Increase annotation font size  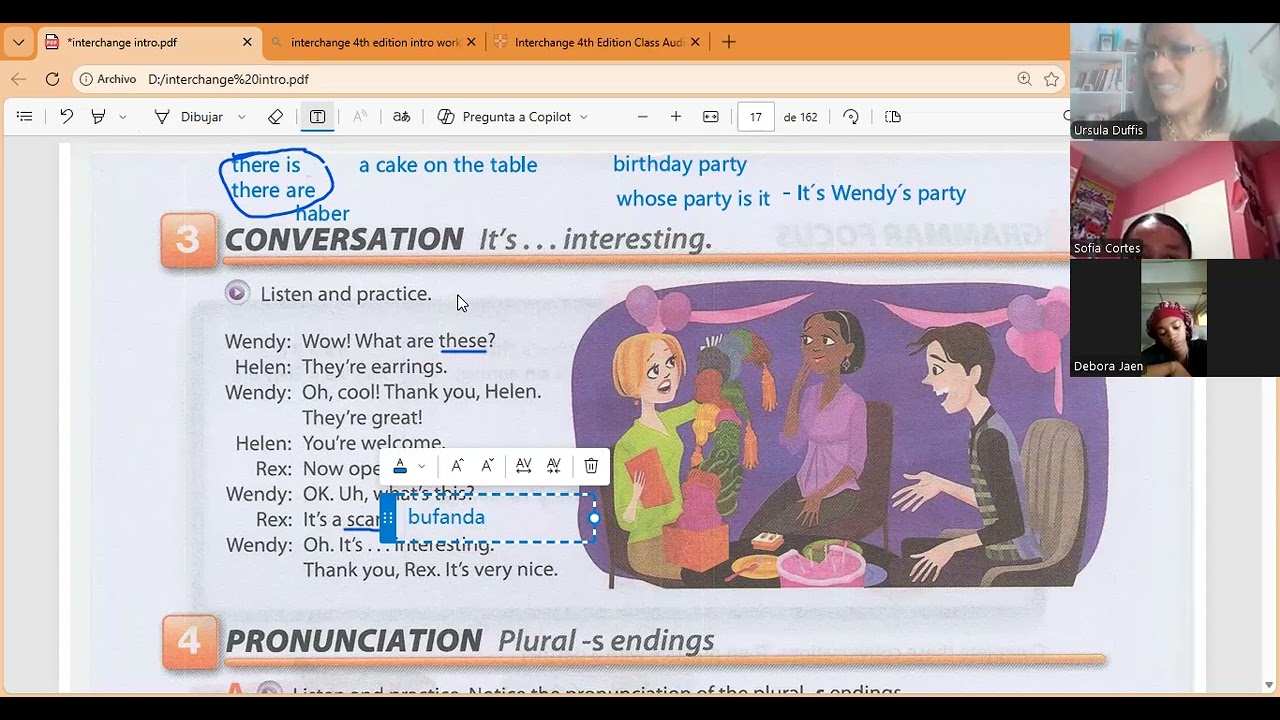point(457,466)
